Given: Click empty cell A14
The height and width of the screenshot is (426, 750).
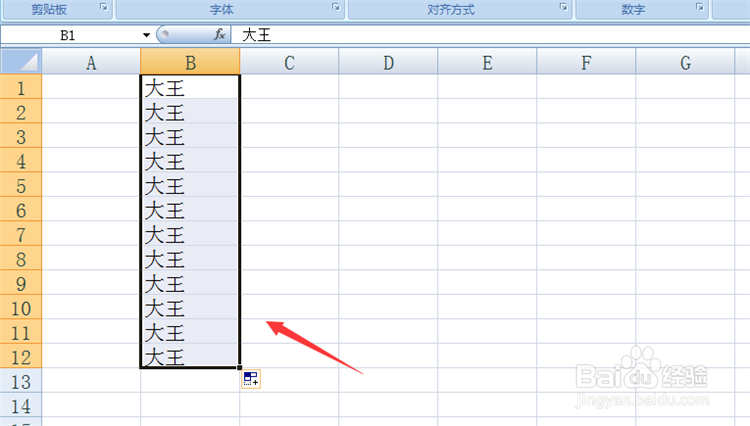Looking at the screenshot, I should pyautogui.click(x=91, y=405).
